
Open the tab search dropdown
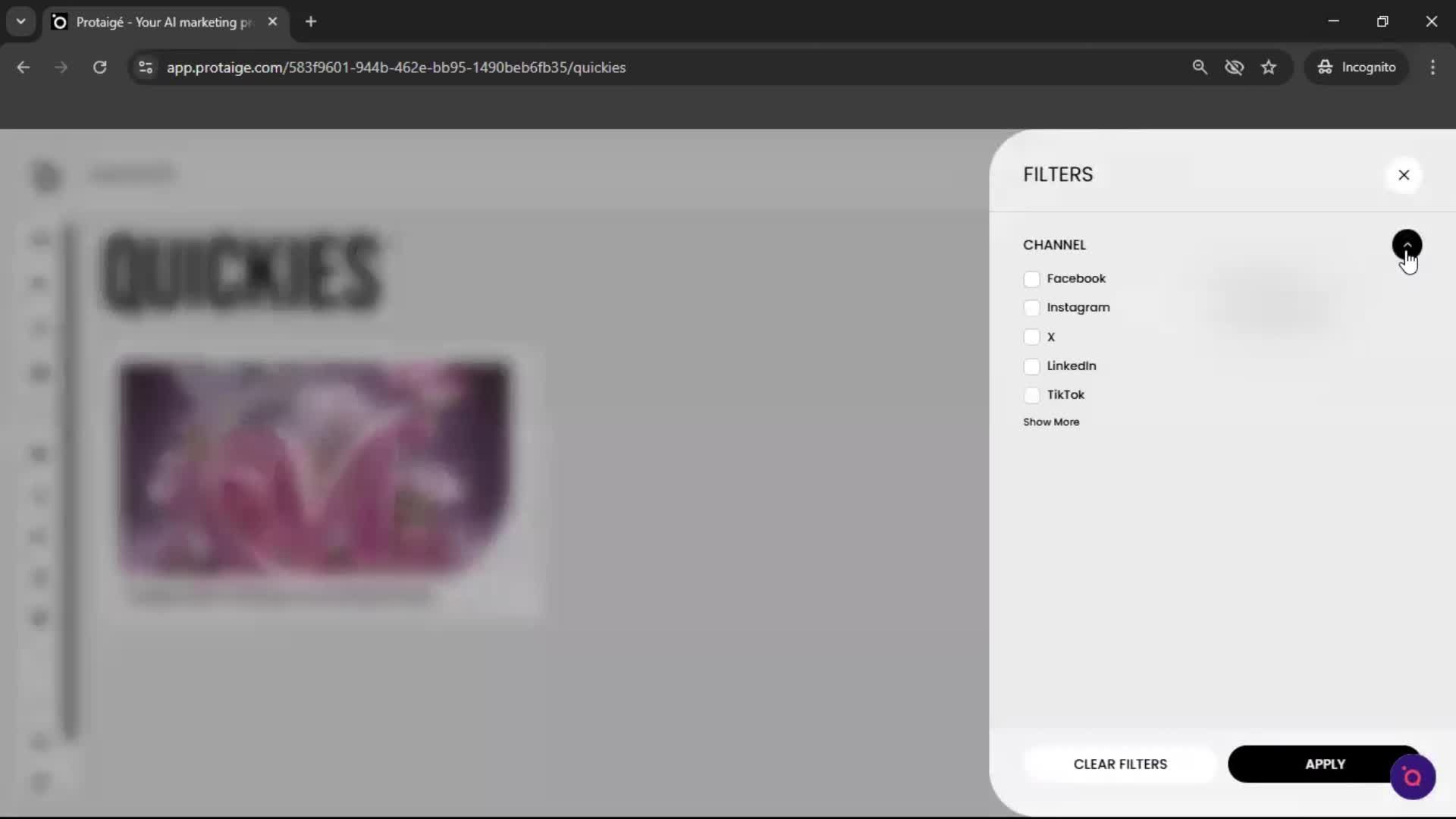click(20, 22)
